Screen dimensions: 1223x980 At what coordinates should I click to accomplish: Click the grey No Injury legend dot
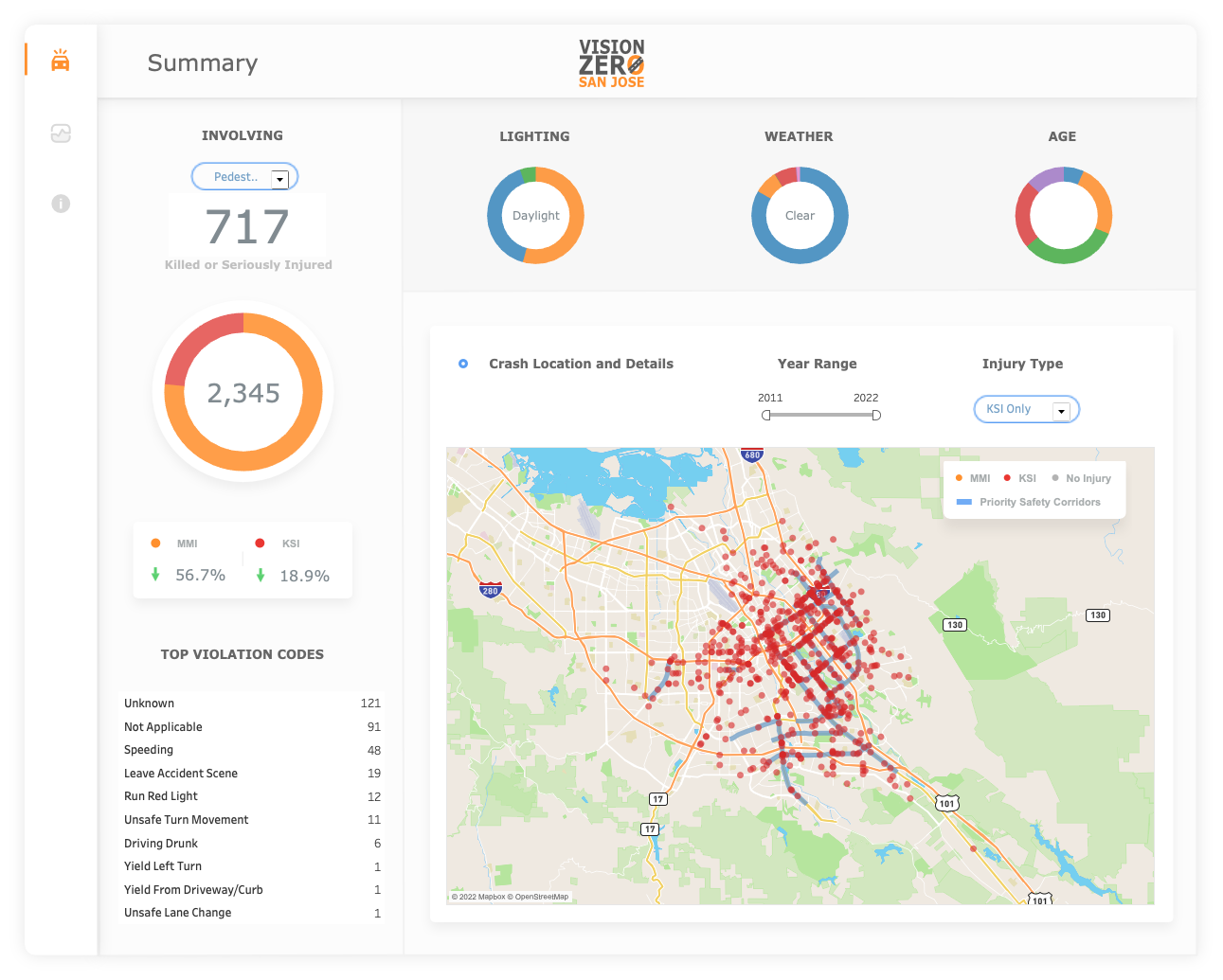click(x=1055, y=478)
